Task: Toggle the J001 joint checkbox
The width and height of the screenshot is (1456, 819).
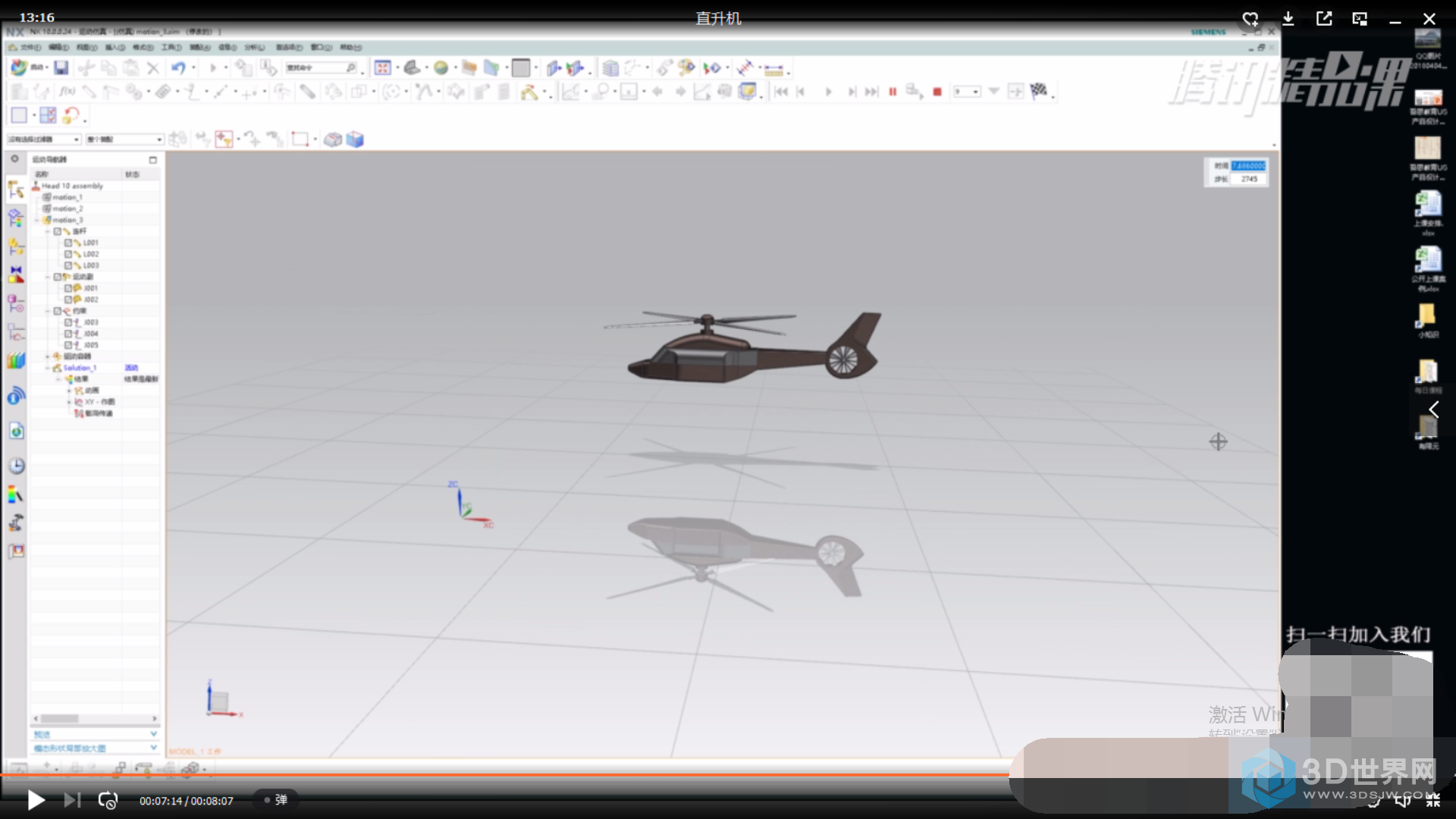Action: click(68, 288)
